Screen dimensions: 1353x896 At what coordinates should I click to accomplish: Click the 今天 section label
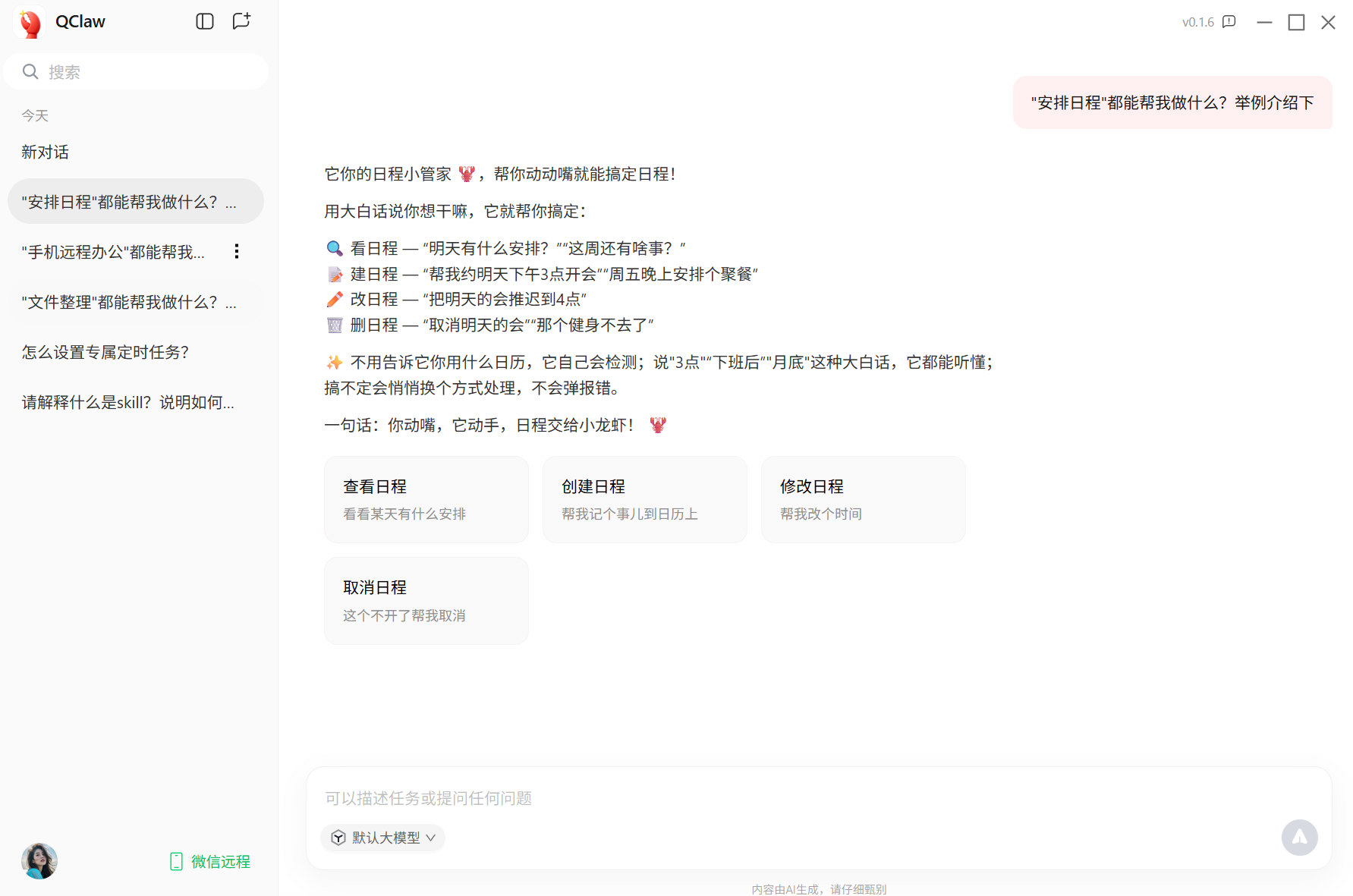(x=35, y=115)
